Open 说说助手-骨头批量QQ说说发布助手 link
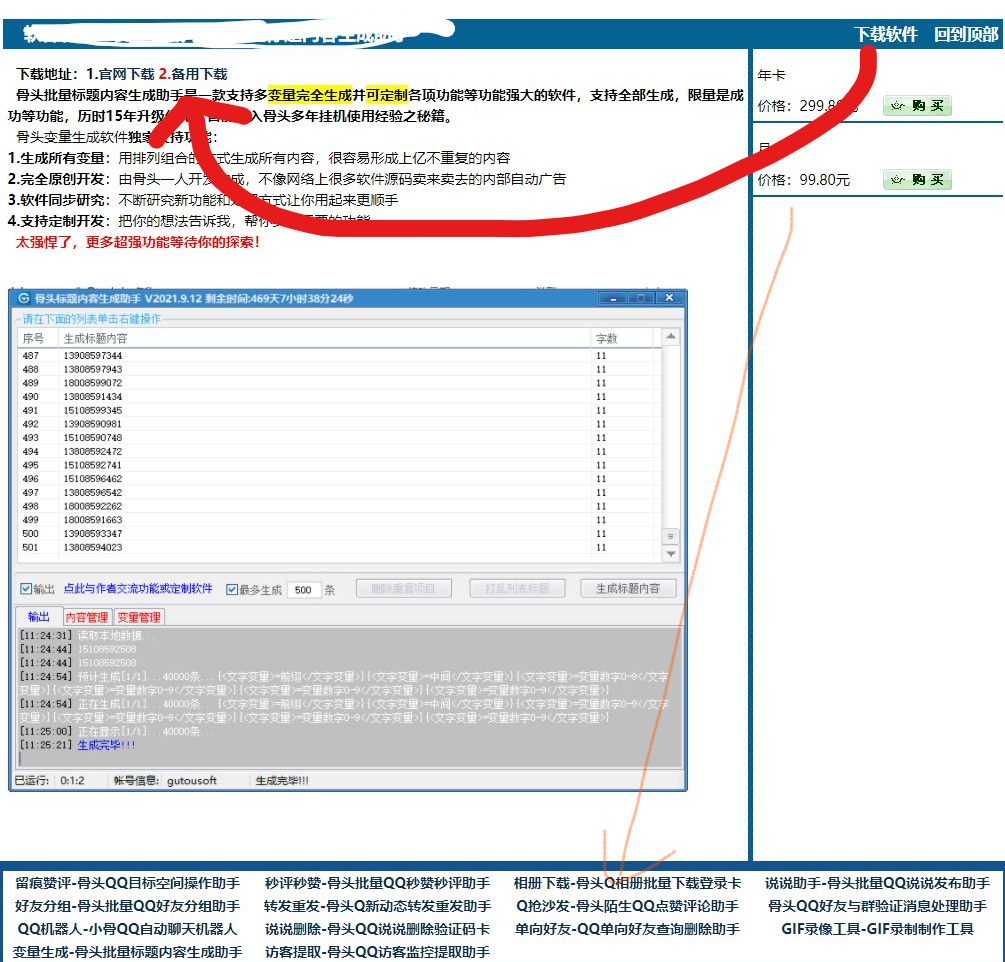 [877, 883]
